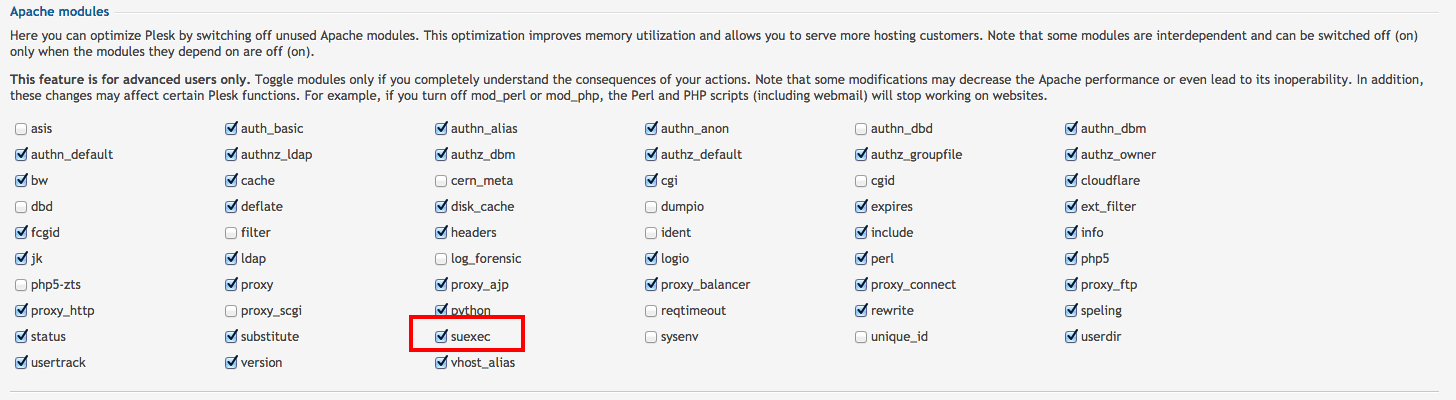Check the dumpio module box

pos(652,207)
